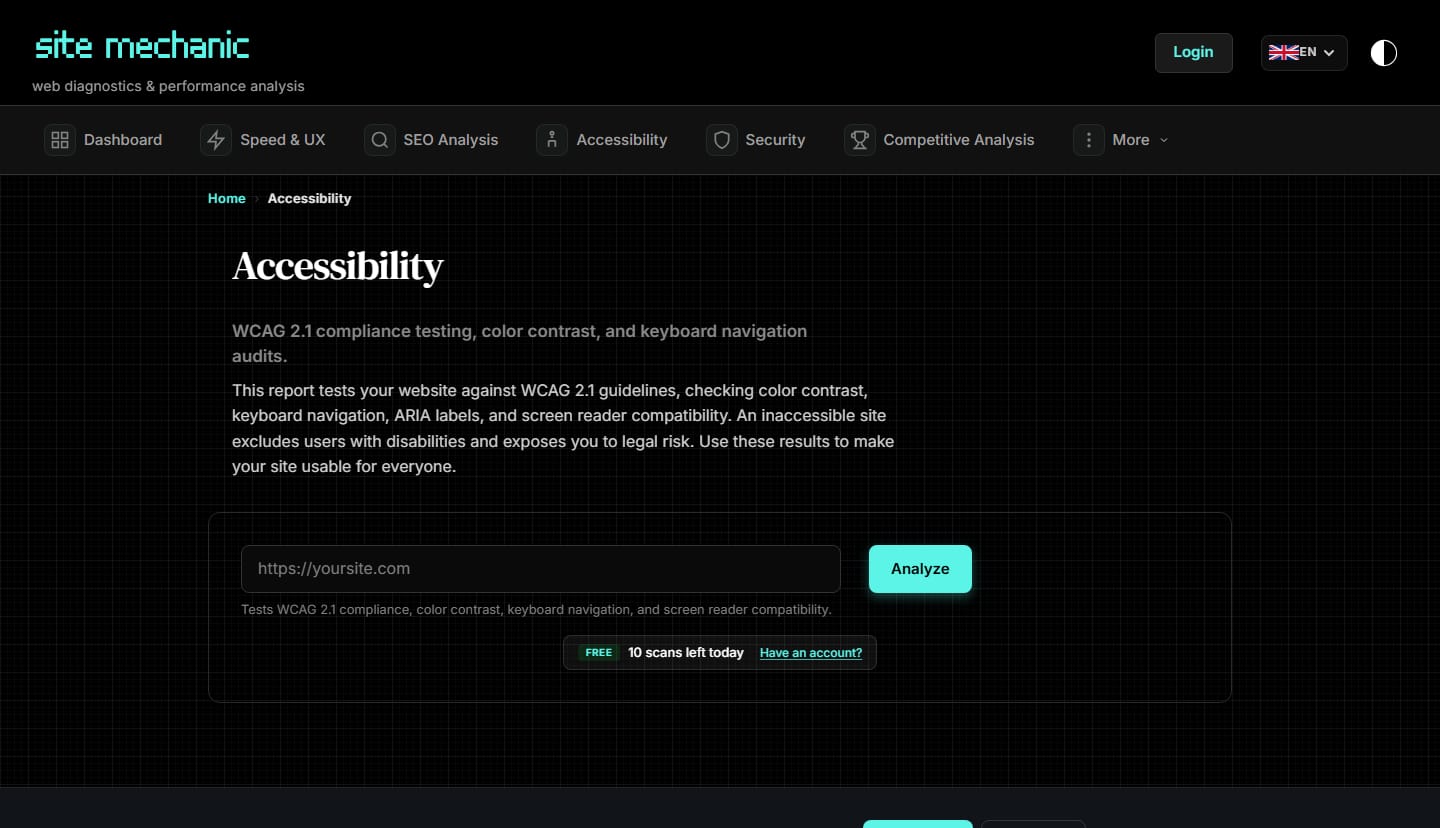Toggle the contrast theme switch
Image resolution: width=1440 pixels, height=828 pixels.
pyautogui.click(x=1384, y=53)
